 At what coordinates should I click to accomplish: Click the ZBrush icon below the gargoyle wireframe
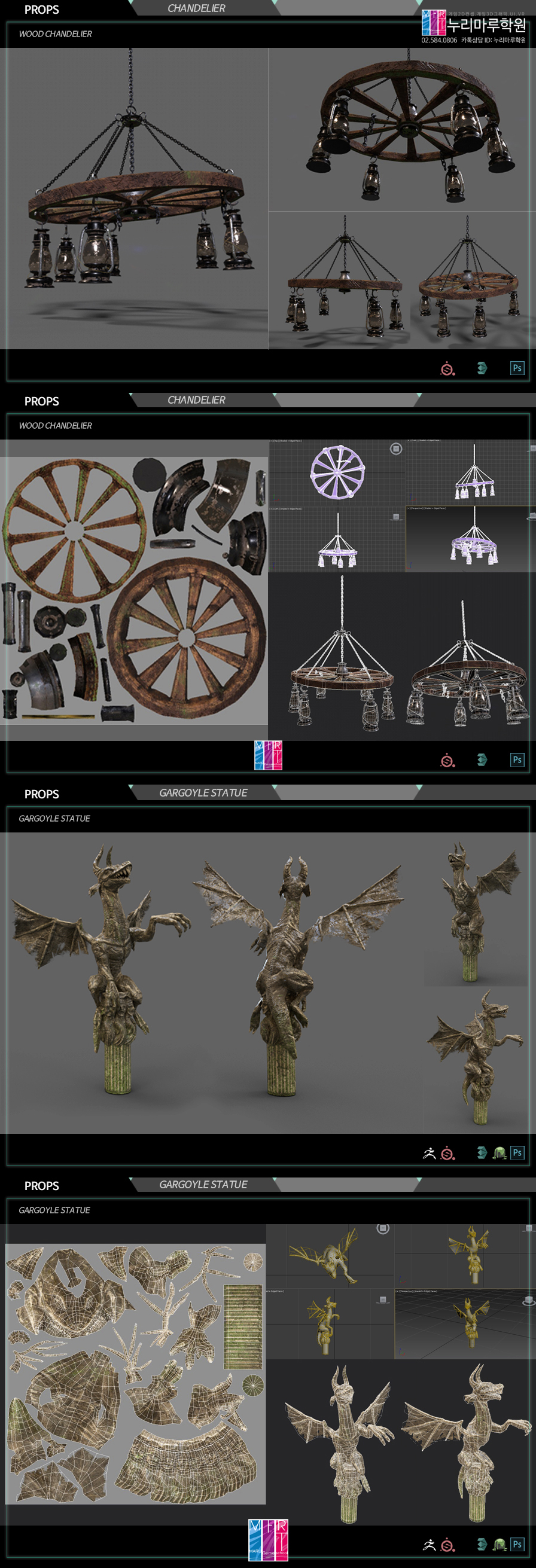click(429, 1544)
